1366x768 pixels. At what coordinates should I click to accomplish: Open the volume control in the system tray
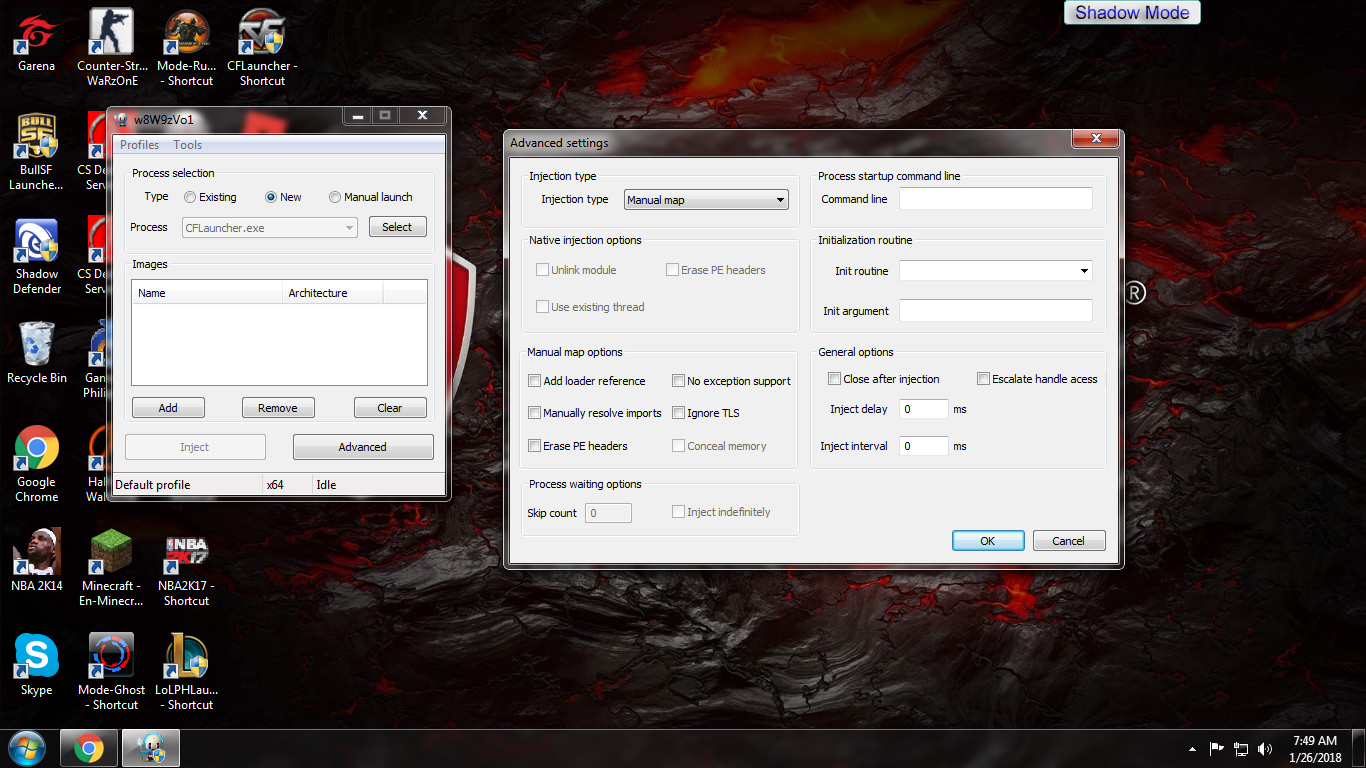click(x=1265, y=747)
